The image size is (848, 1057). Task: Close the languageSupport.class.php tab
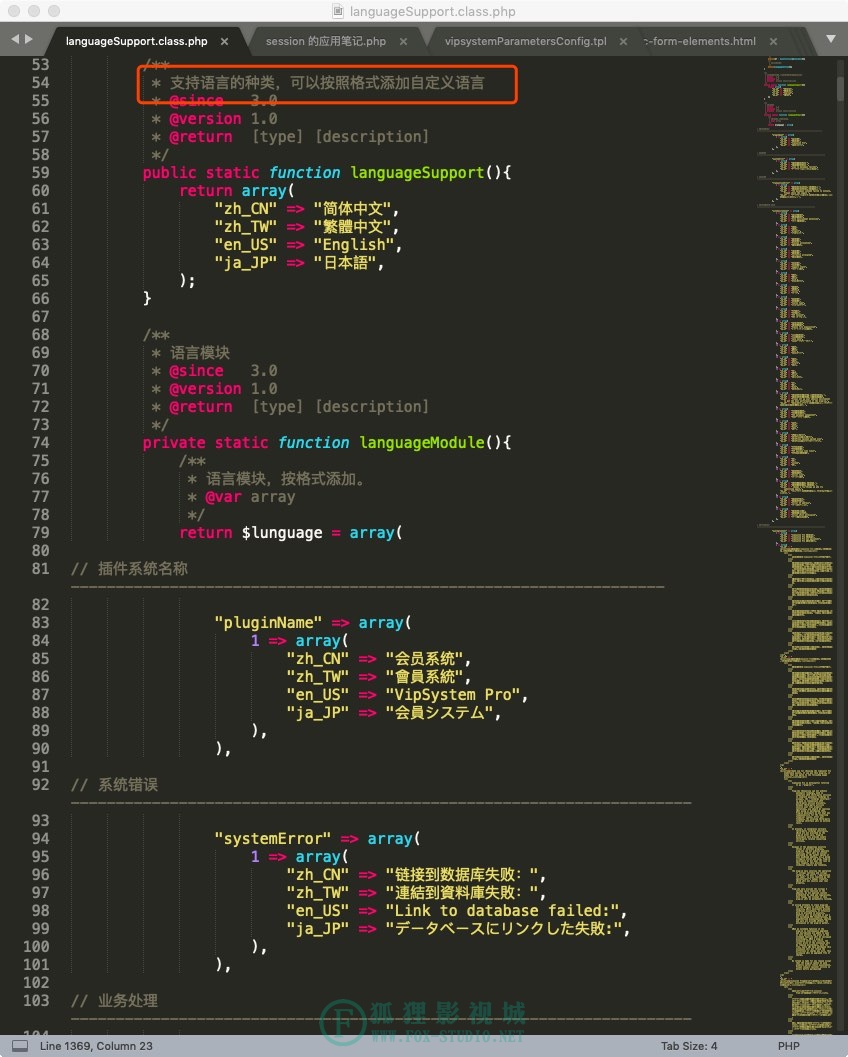pyautogui.click(x=224, y=42)
